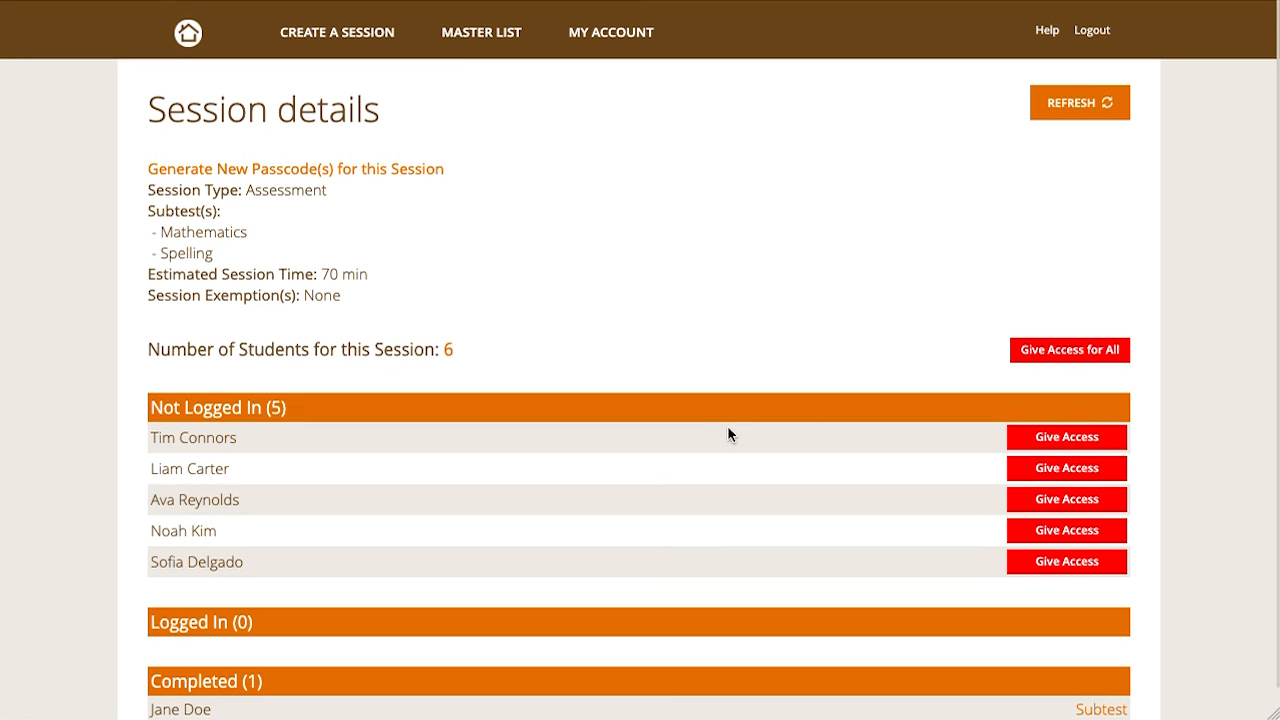The height and width of the screenshot is (720, 1280).
Task: Click the Refresh button
Action: (x=1079, y=103)
